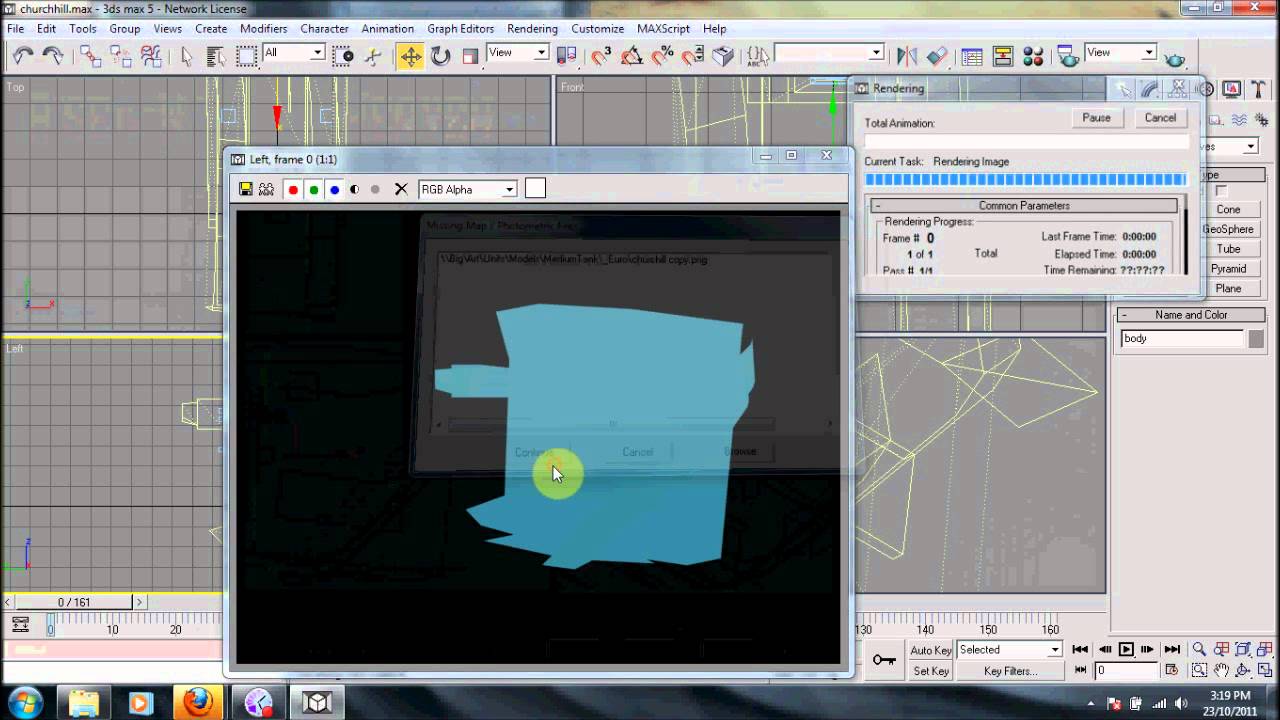
Task: Toggle the Set Key mode button
Action: coord(930,671)
